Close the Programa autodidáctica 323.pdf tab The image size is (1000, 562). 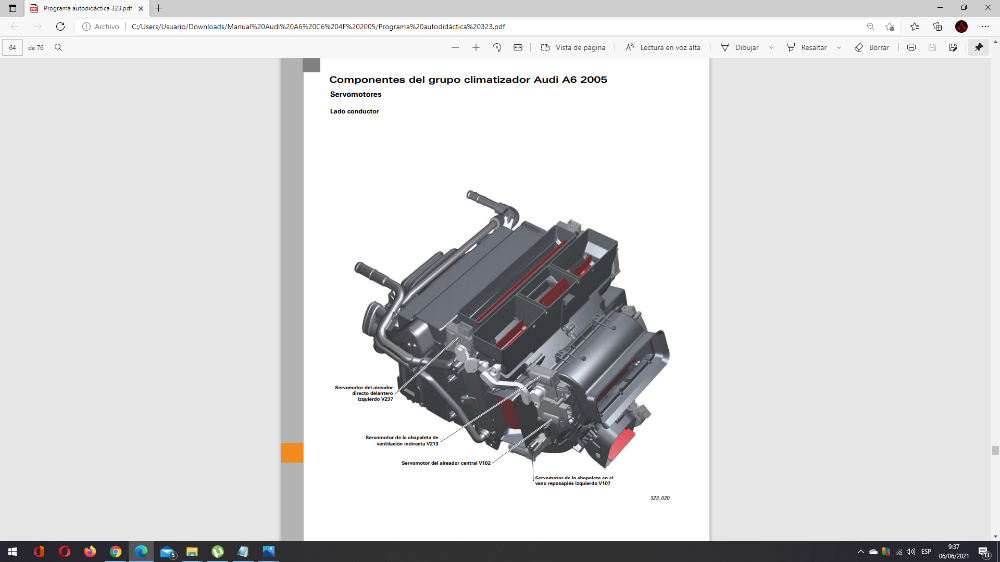click(x=141, y=8)
